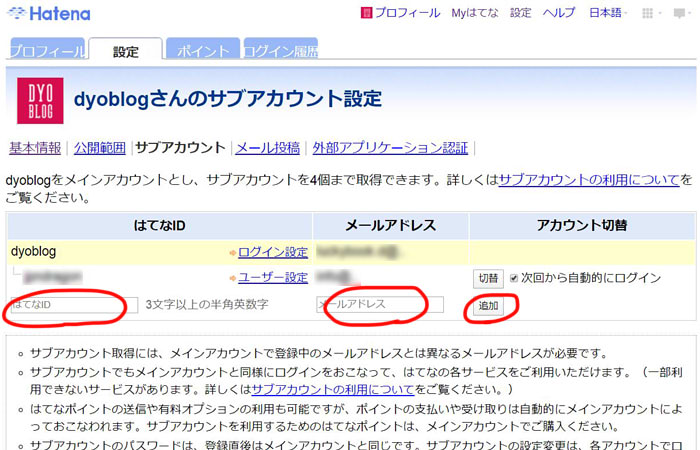The image size is (700, 450).
Task: Open the プロフィール link in header
Action: (407, 13)
